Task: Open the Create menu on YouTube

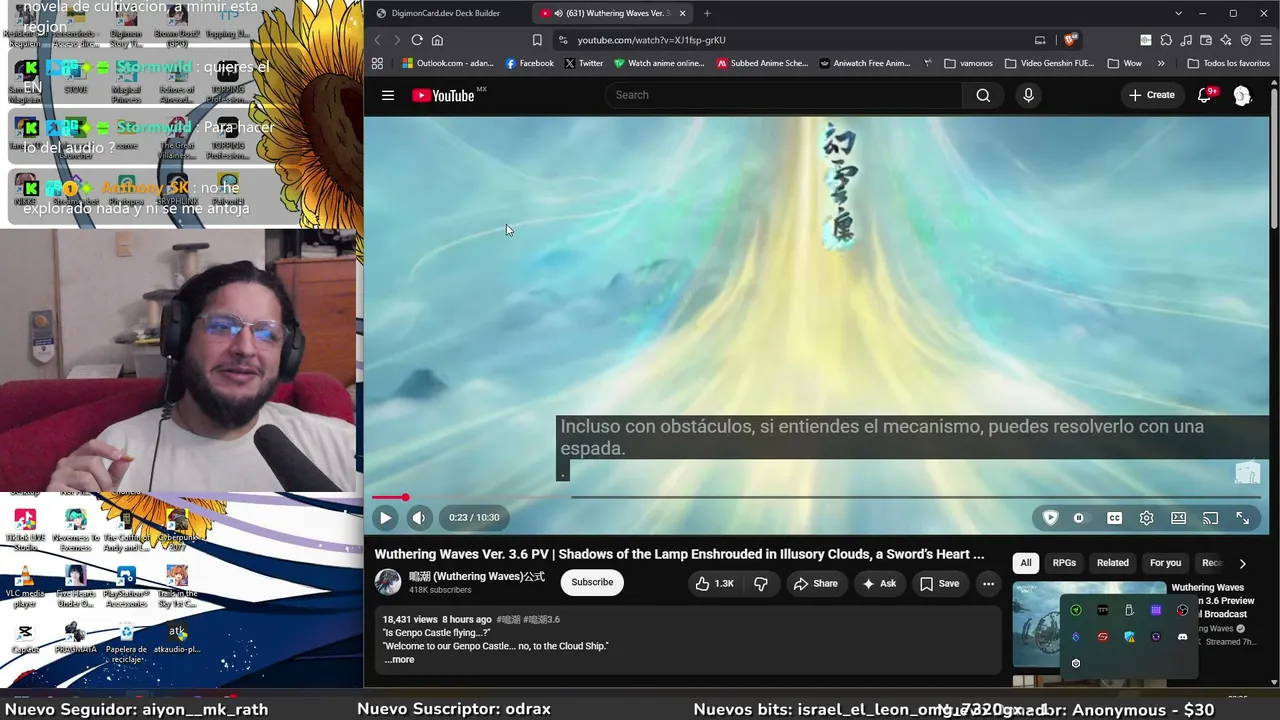Action: pyautogui.click(x=1152, y=95)
